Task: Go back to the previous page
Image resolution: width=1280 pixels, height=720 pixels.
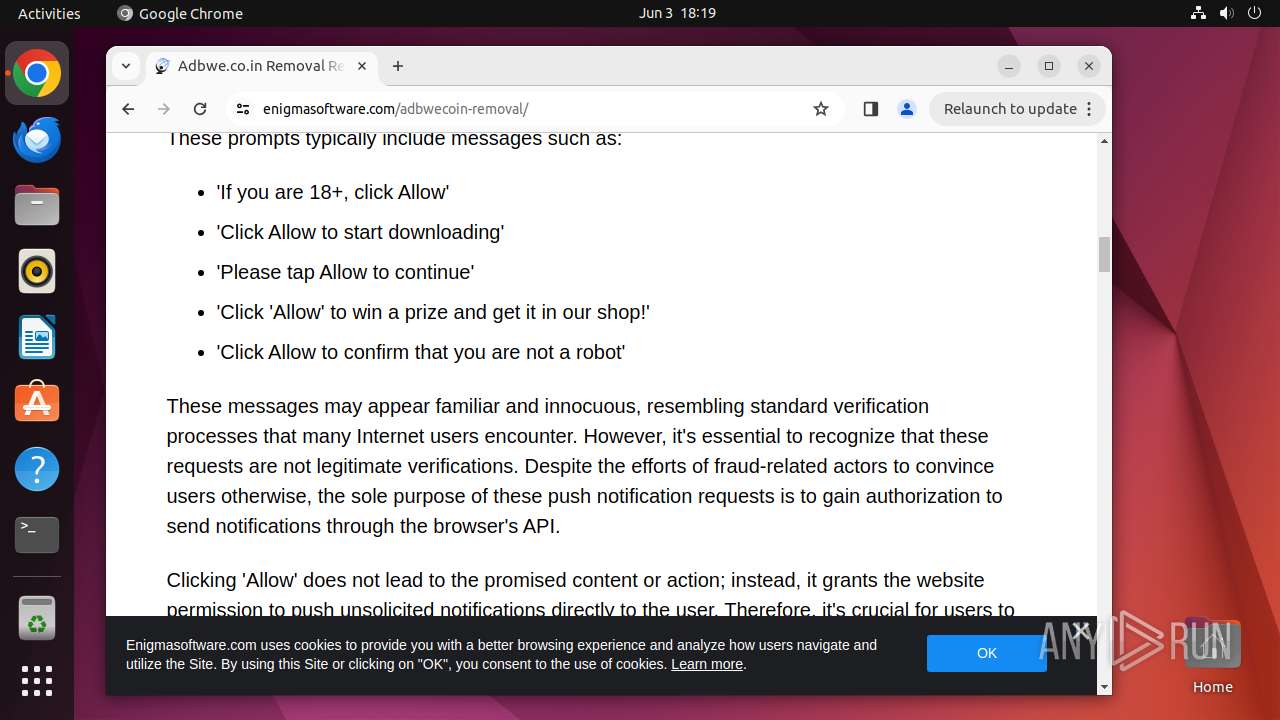Action: pyautogui.click(x=128, y=109)
